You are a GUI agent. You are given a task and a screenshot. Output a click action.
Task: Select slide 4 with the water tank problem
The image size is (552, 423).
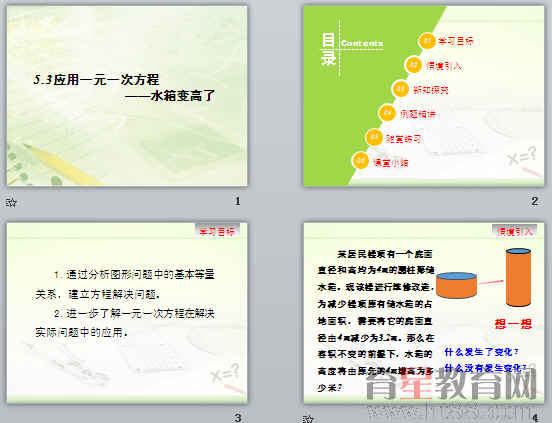424,313
